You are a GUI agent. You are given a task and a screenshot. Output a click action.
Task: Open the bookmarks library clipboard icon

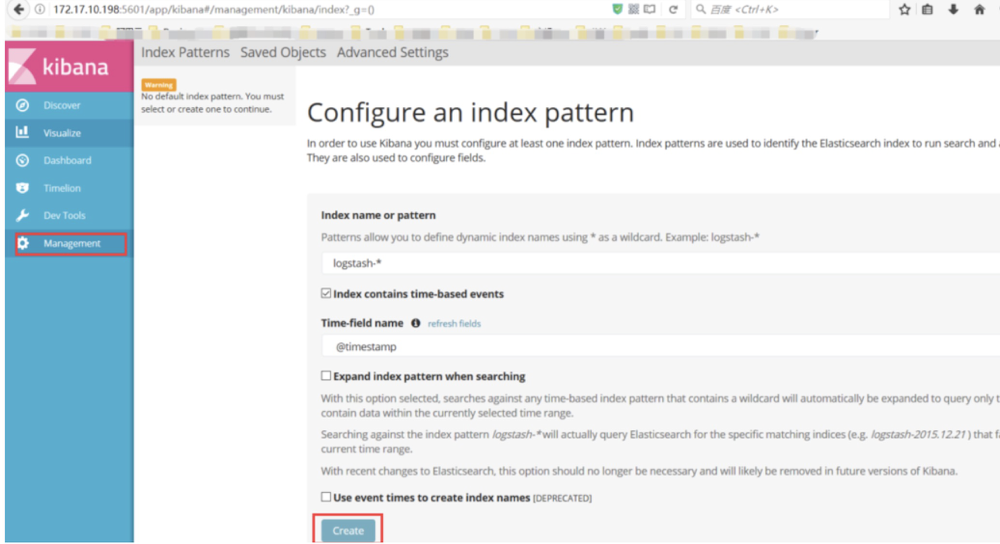point(927,9)
